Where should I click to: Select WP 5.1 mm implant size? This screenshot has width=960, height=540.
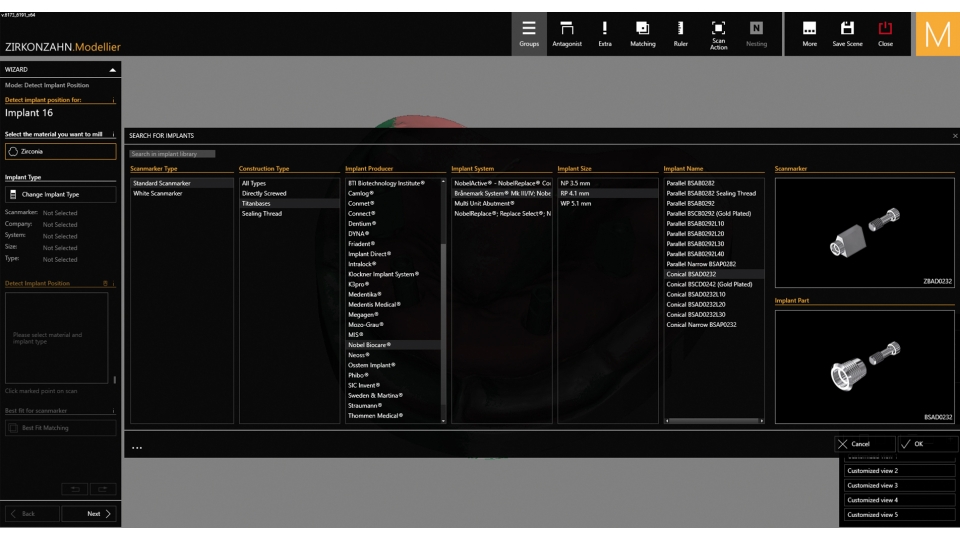607,203
